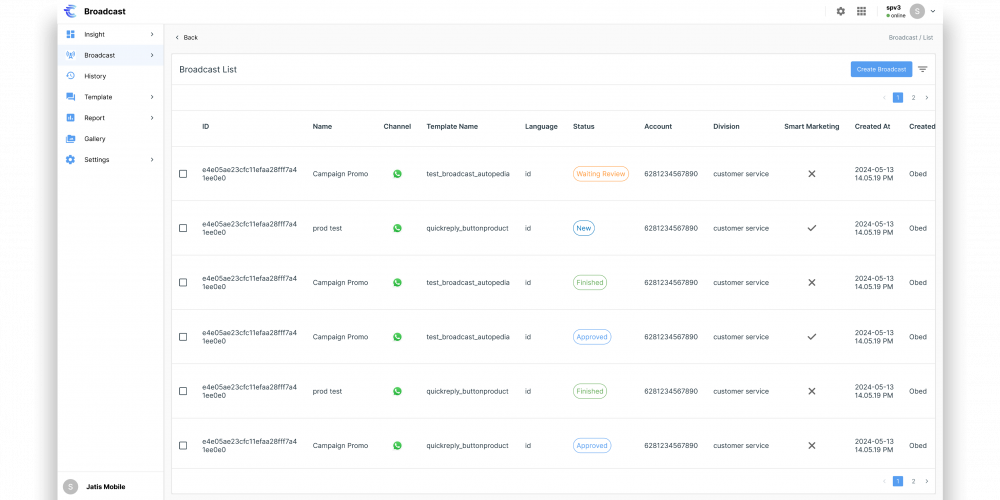
Task: Expand the Template submenu chevron
Action: click(x=152, y=97)
